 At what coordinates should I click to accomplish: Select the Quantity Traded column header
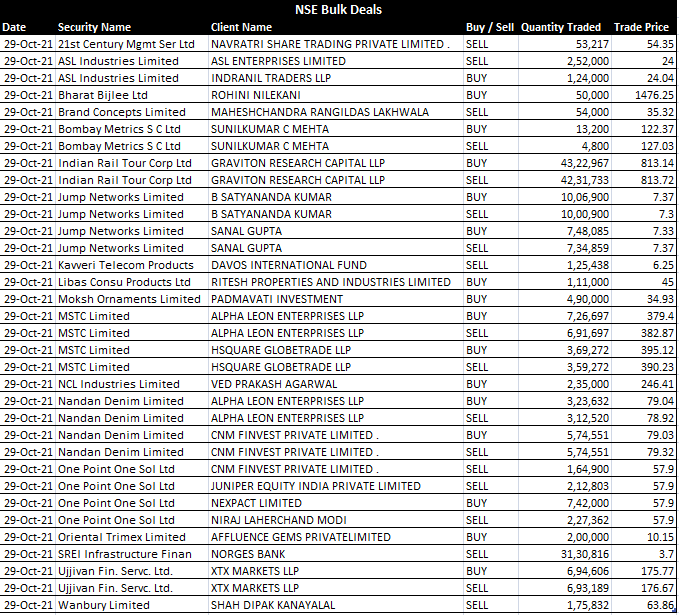(x=561, y=27)
